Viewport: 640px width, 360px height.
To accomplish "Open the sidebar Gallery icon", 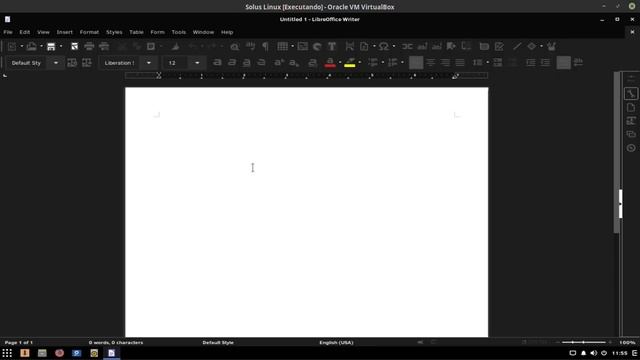I will pos(631,134).
